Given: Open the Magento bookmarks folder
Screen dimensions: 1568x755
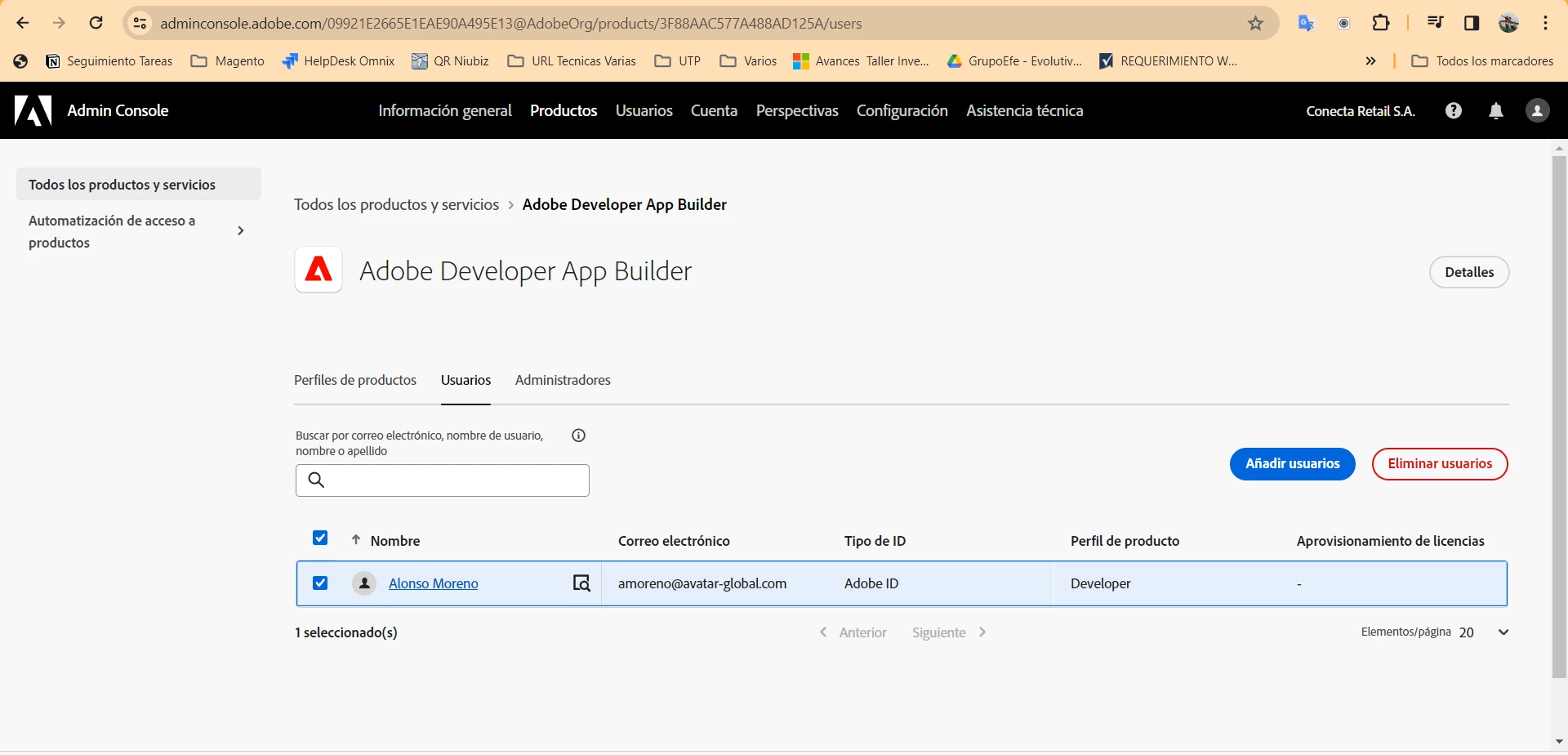Looking at the screenshot, I should [228, 61].
